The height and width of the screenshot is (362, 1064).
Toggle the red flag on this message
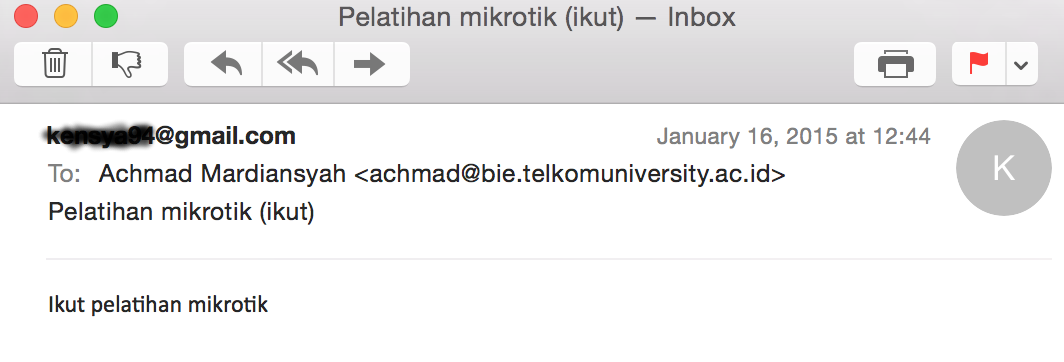click(x=979, y=65)
